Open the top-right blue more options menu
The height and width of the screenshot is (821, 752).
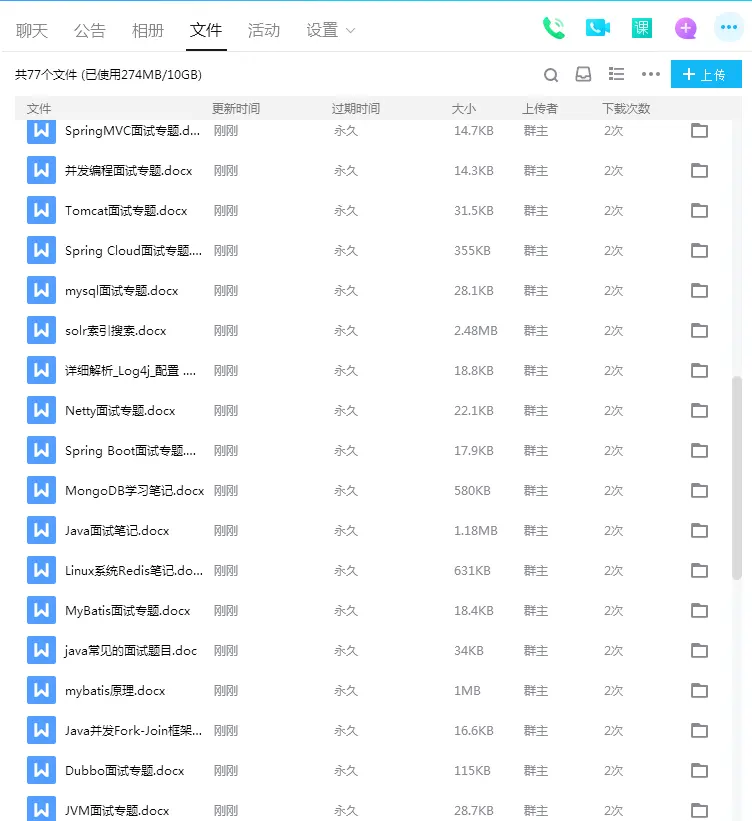tap(729, 27)
